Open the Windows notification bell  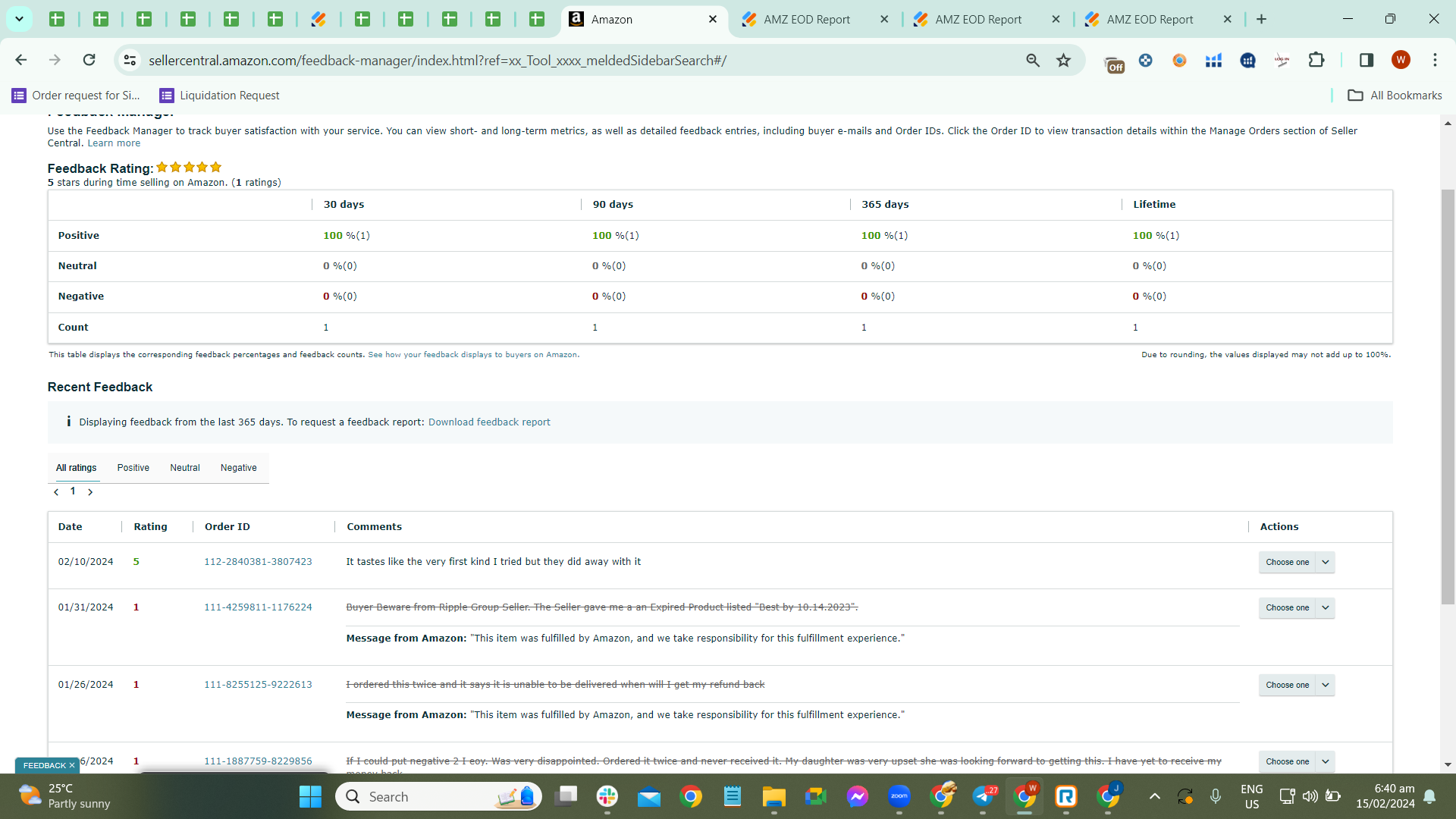pos(1429,796)
